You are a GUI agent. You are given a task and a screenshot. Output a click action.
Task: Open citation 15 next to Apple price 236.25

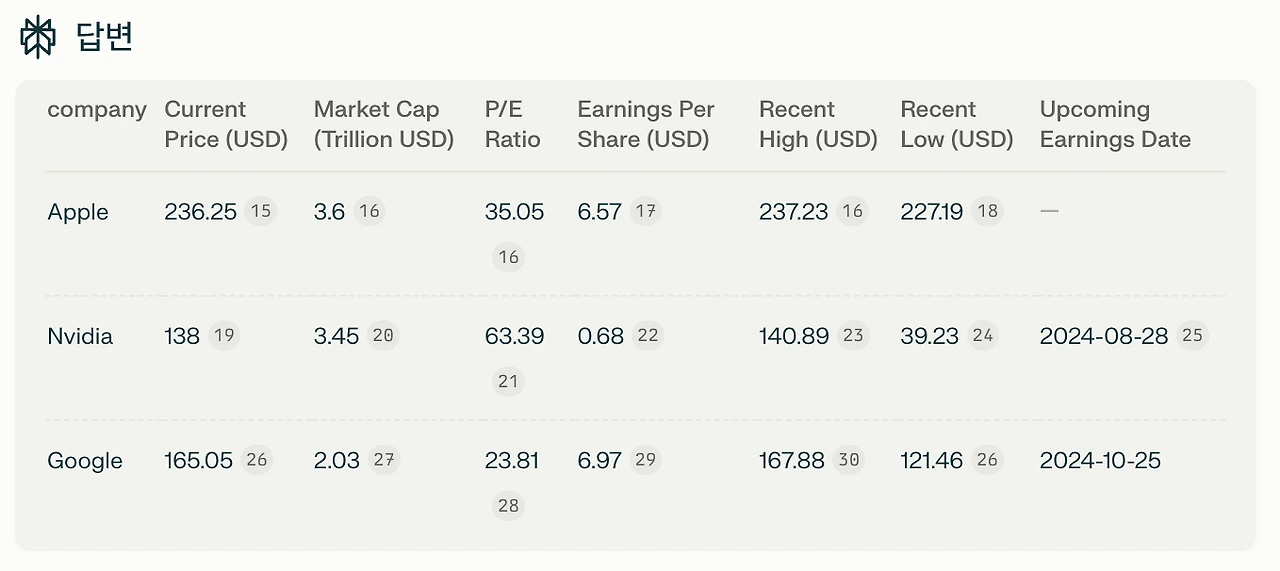pos(260,211)
